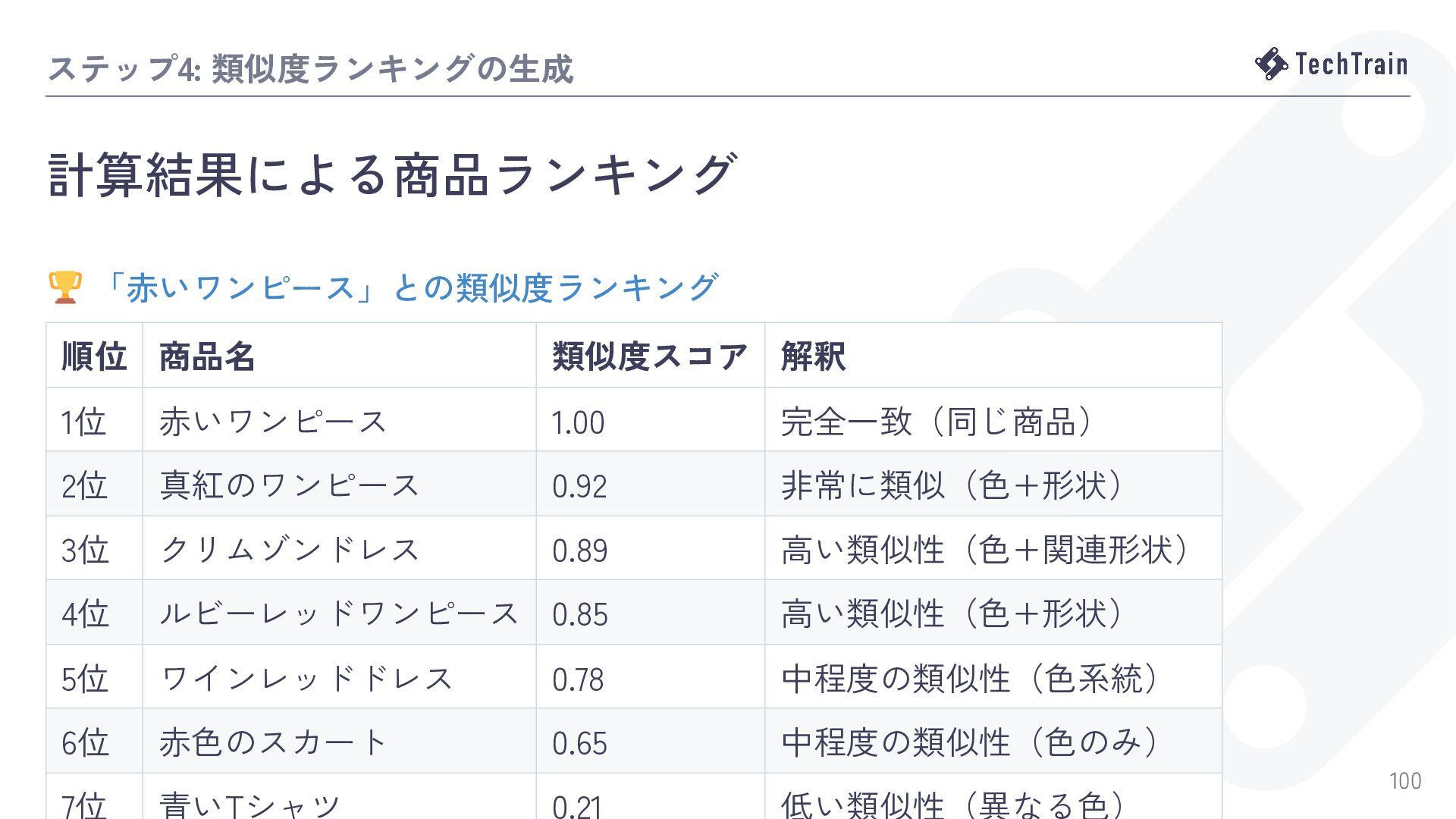The width and height of the screenshot is (1456, 819).
Task: Select the 商品名 column header
Action: coord(339,356)
